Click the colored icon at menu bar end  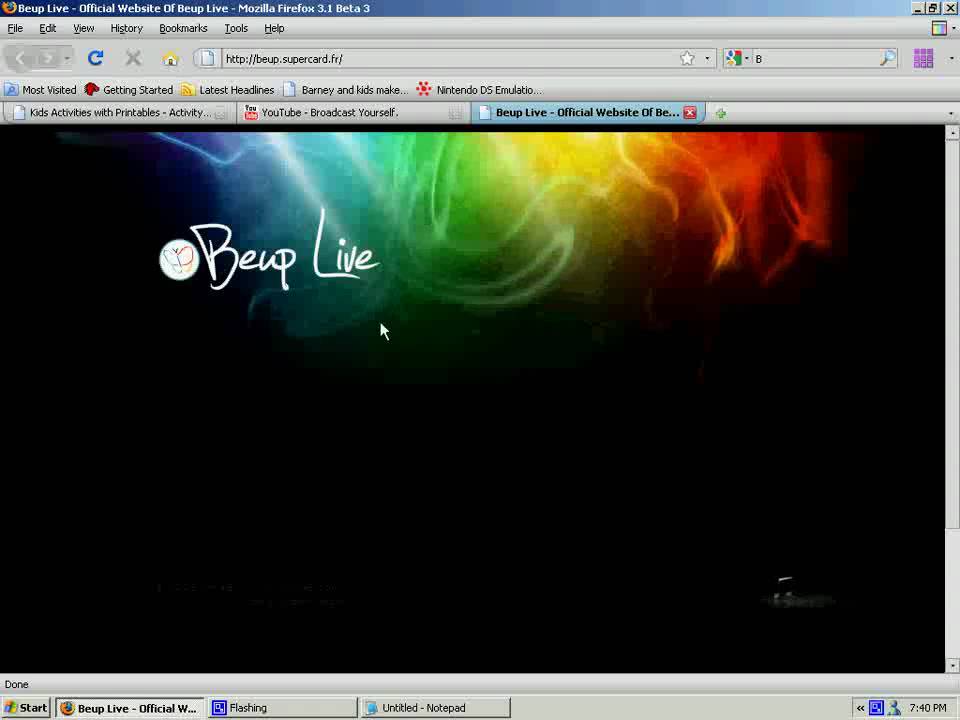(939, 28)
